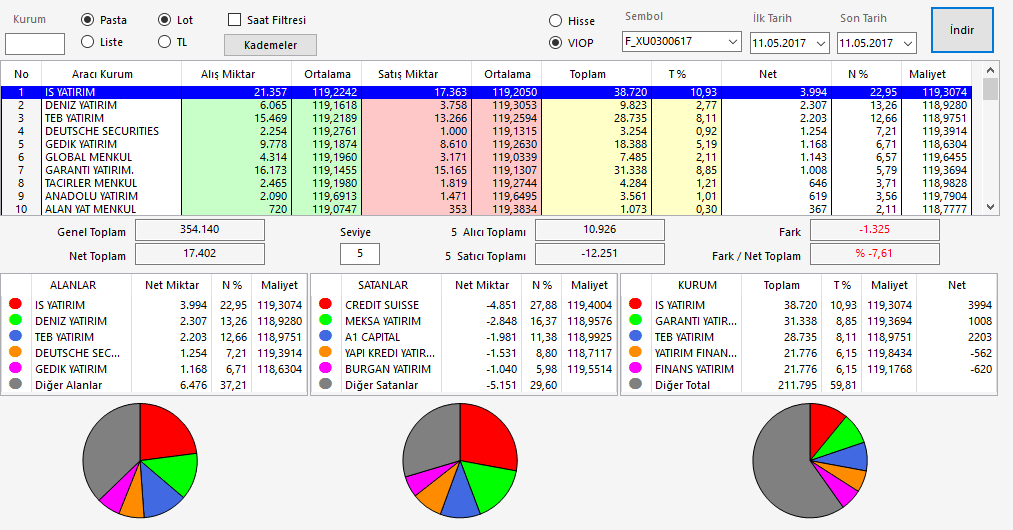The image size is (1013, 530).
Task: Click the Fark value -1.325
Action: [875, 229]
